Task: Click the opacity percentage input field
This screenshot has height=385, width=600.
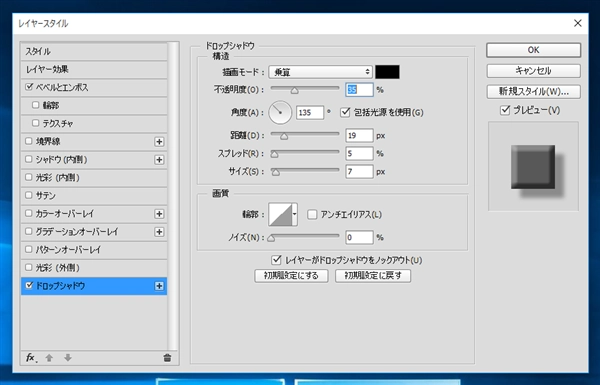Action: click(x=359, y=90)
